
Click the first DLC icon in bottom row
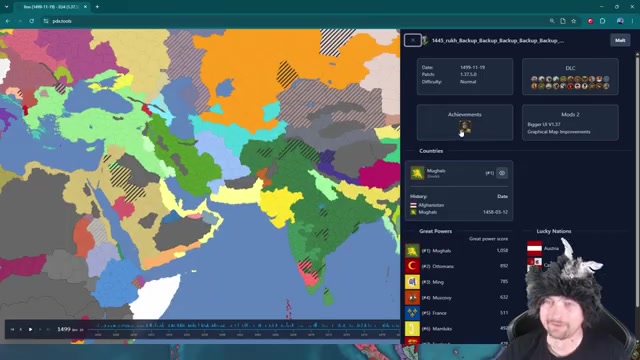pos(534,86)
